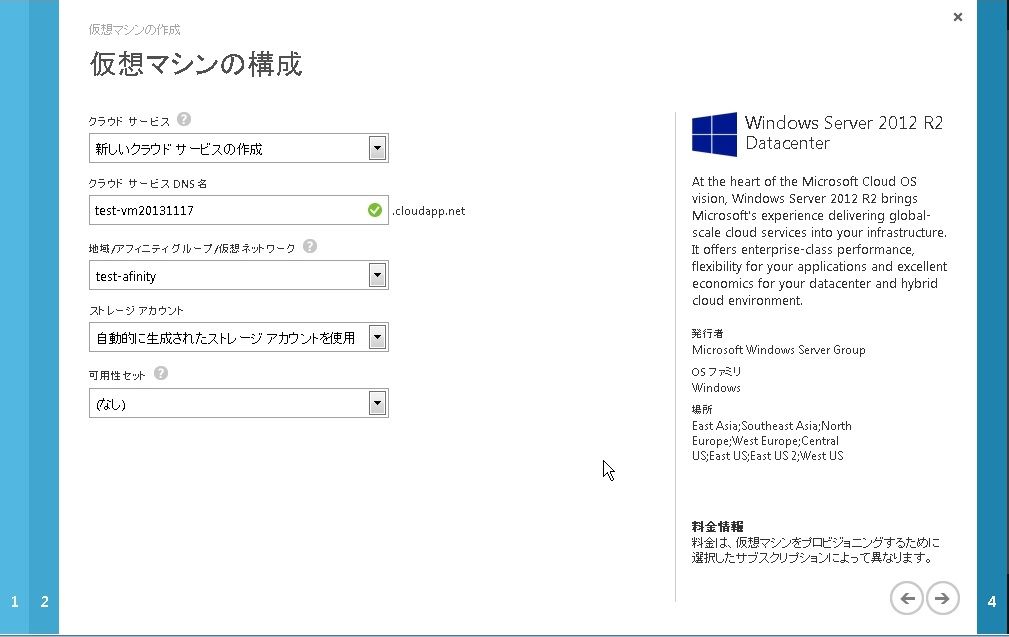
Task: Click the OS ファミリ Windows value
Action: 716,388
